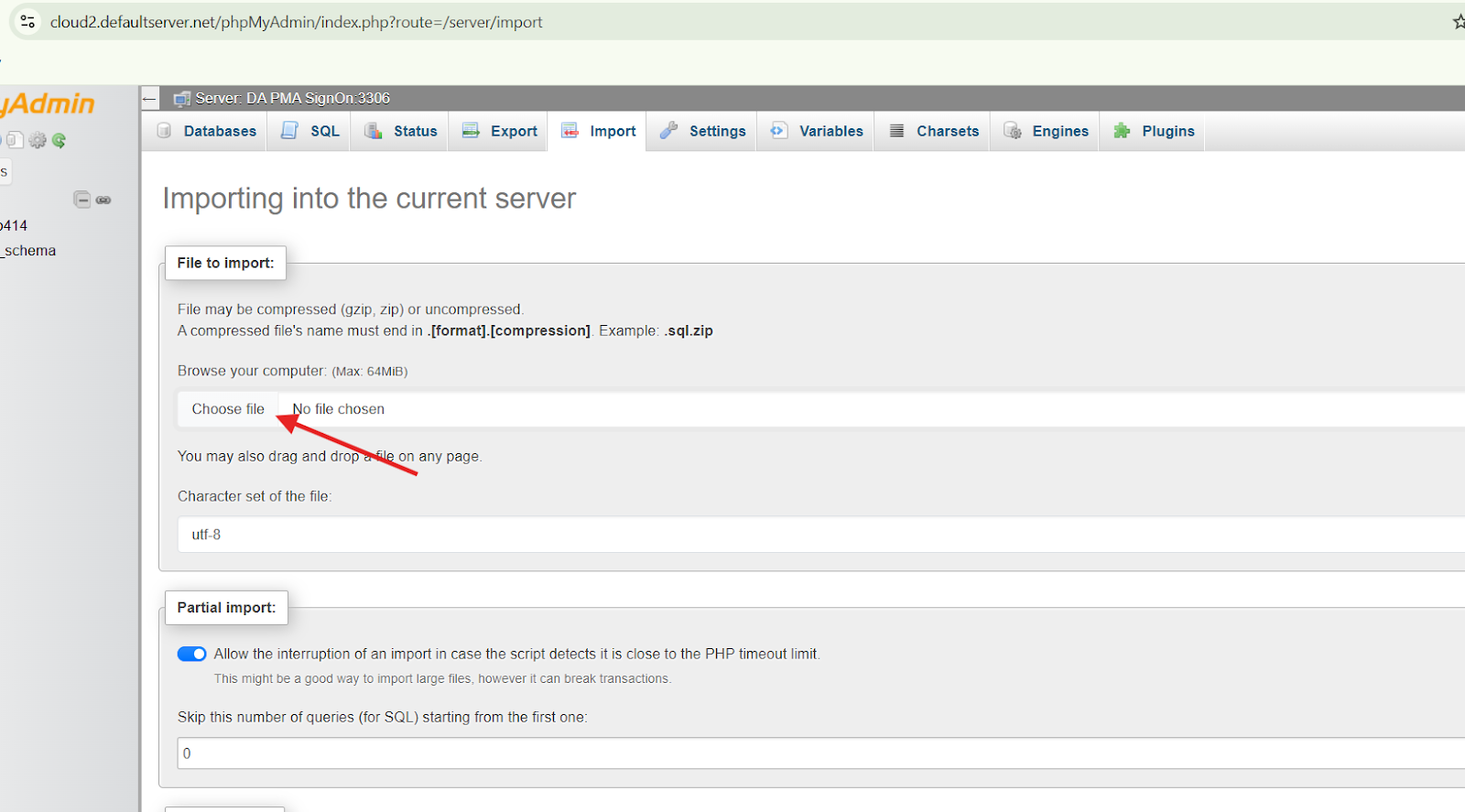Select the _schema database in sidebar
The image size is (1465, 812).
point(28,251)
